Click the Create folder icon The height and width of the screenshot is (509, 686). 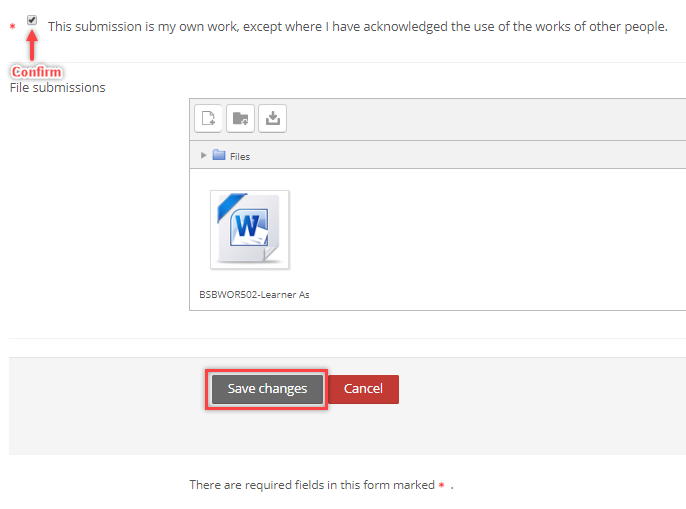[240, 119]
